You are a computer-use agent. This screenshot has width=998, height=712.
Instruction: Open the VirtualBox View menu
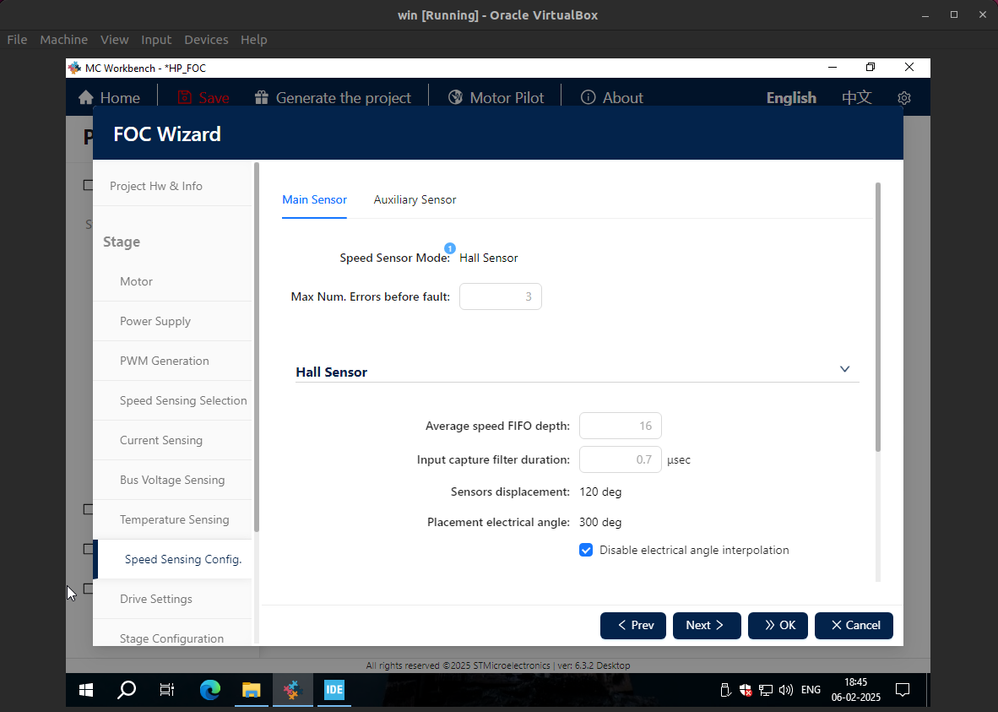(115, 39)
